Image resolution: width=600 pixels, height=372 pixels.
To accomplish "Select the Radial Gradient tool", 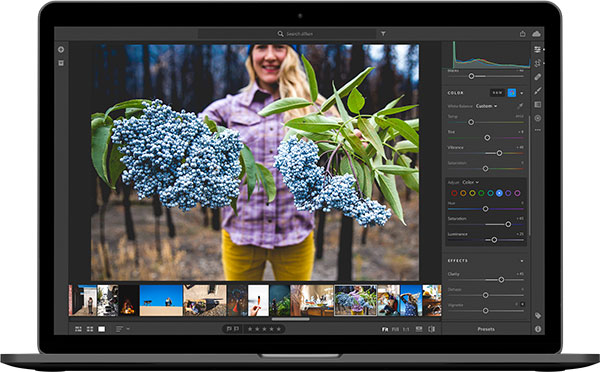I will (538, 118).
